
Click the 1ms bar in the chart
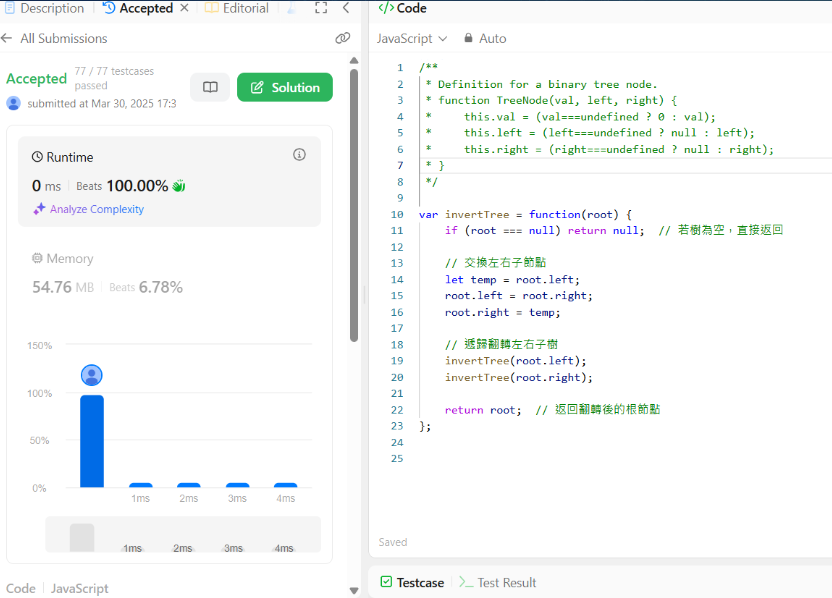coord(141,485)
